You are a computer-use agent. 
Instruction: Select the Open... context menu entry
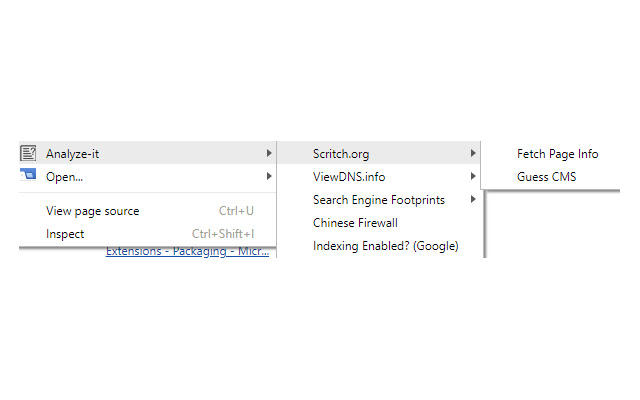[x=148, y=176]
